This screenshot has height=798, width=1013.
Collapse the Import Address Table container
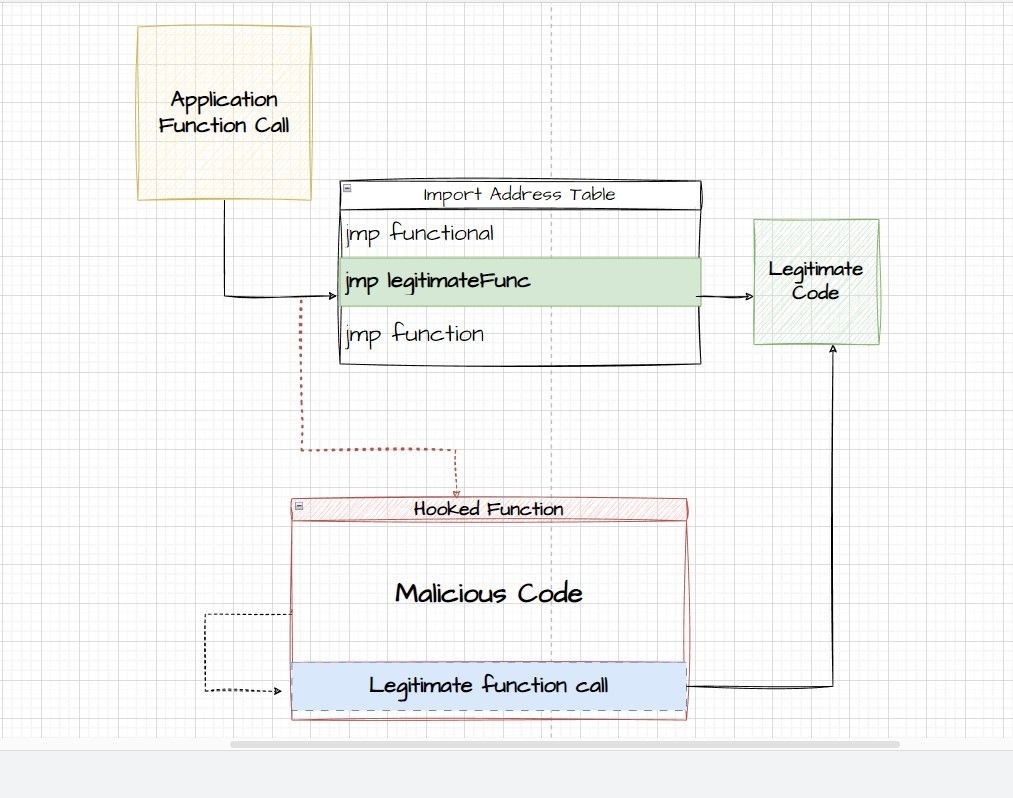click(347, 188)
